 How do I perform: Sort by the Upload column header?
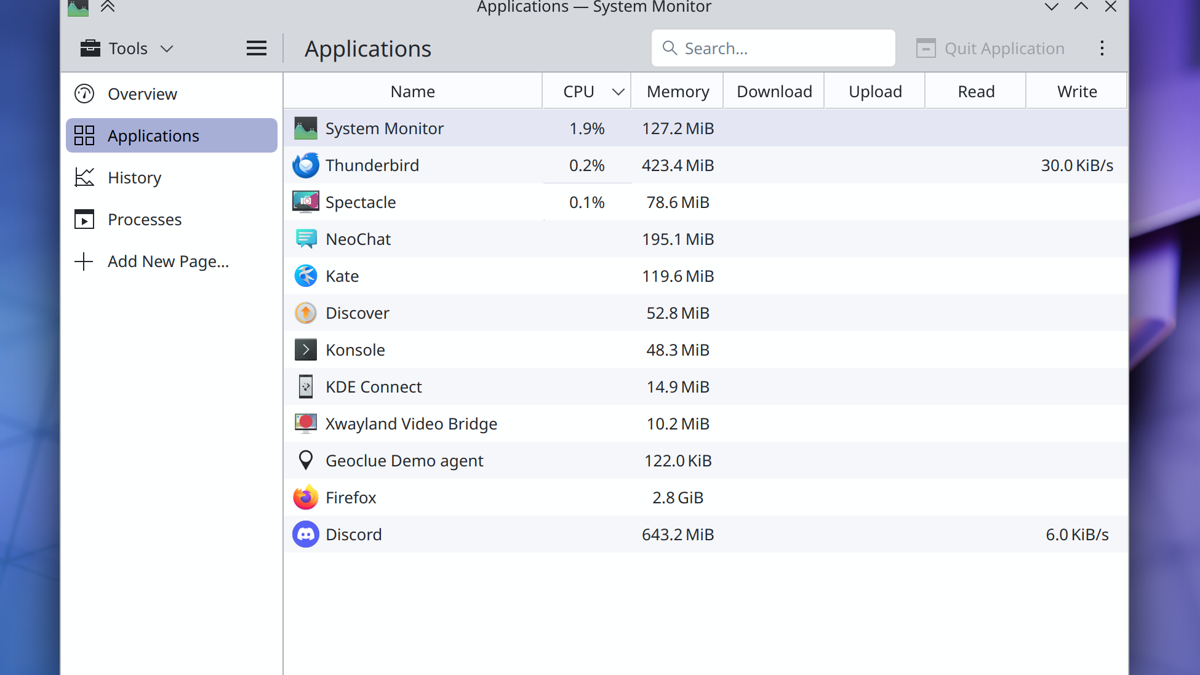(x=875, y=91)
